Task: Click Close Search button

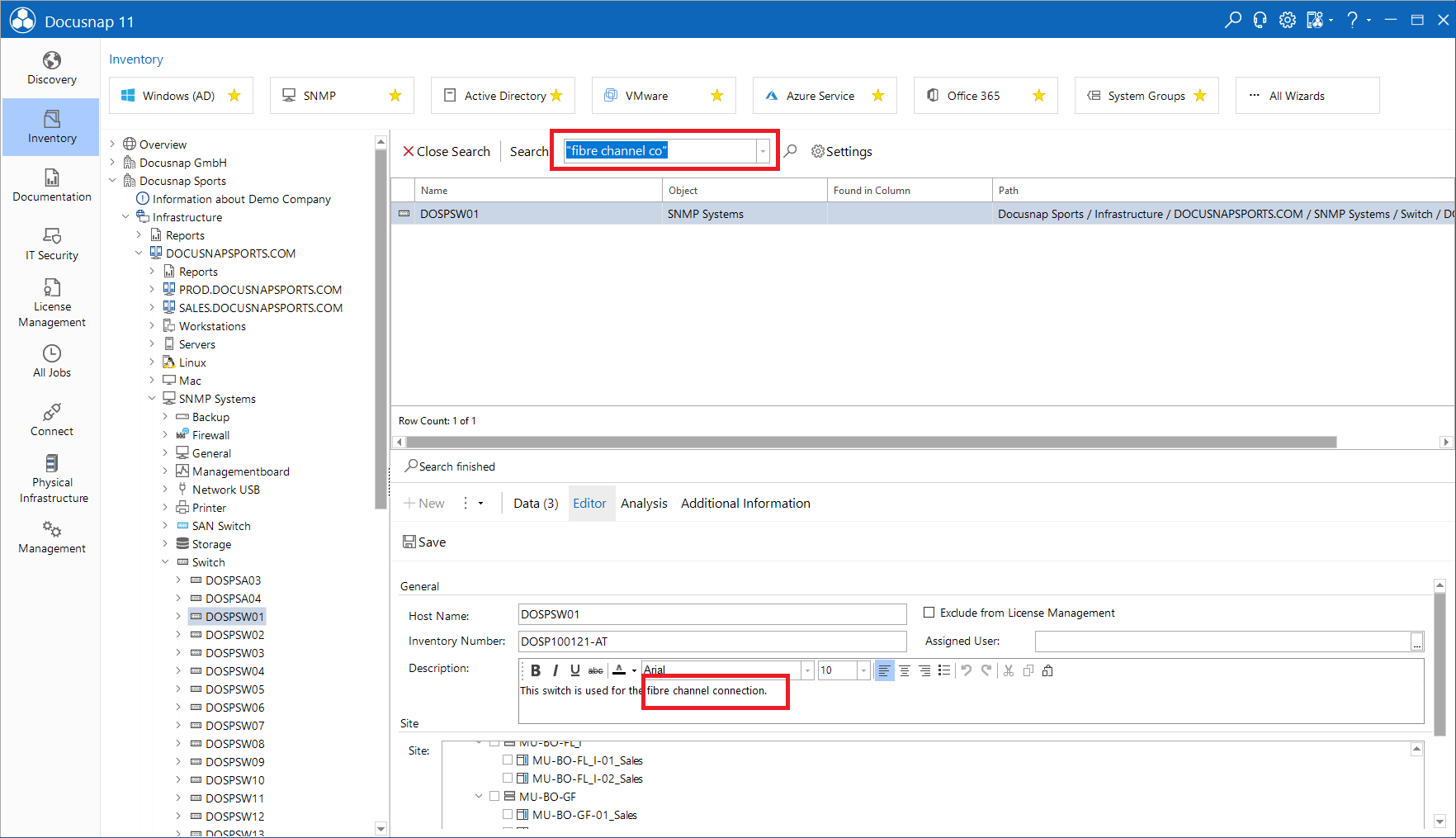Action: click(x=447, y=151)
